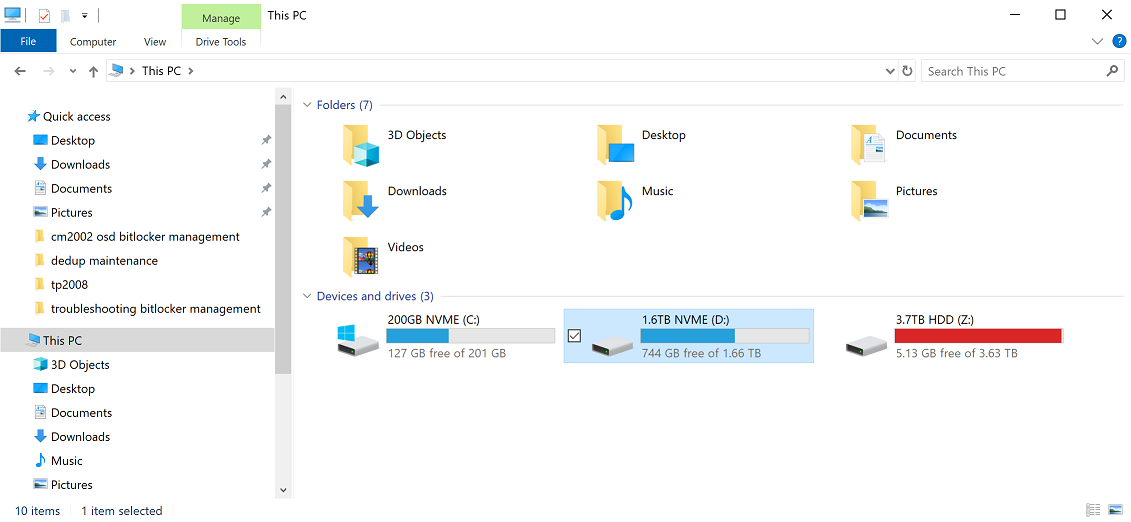Image resolution: width=1131 pixels, height=522 pixels.
Task: Uncheck the 1.6TB NVME (D:) item checkbox
Action: (x=574, y=335)
